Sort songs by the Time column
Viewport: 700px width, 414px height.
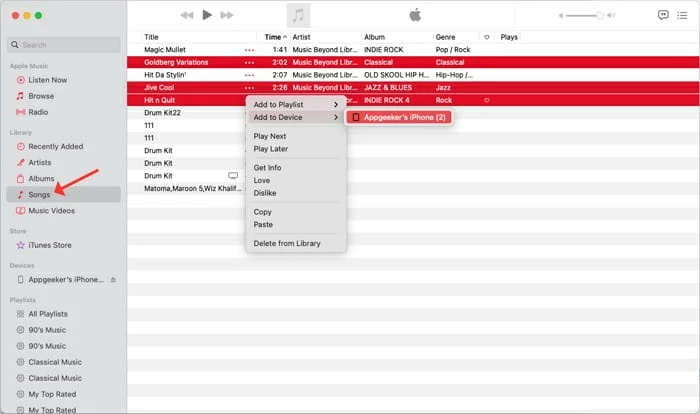272,37
